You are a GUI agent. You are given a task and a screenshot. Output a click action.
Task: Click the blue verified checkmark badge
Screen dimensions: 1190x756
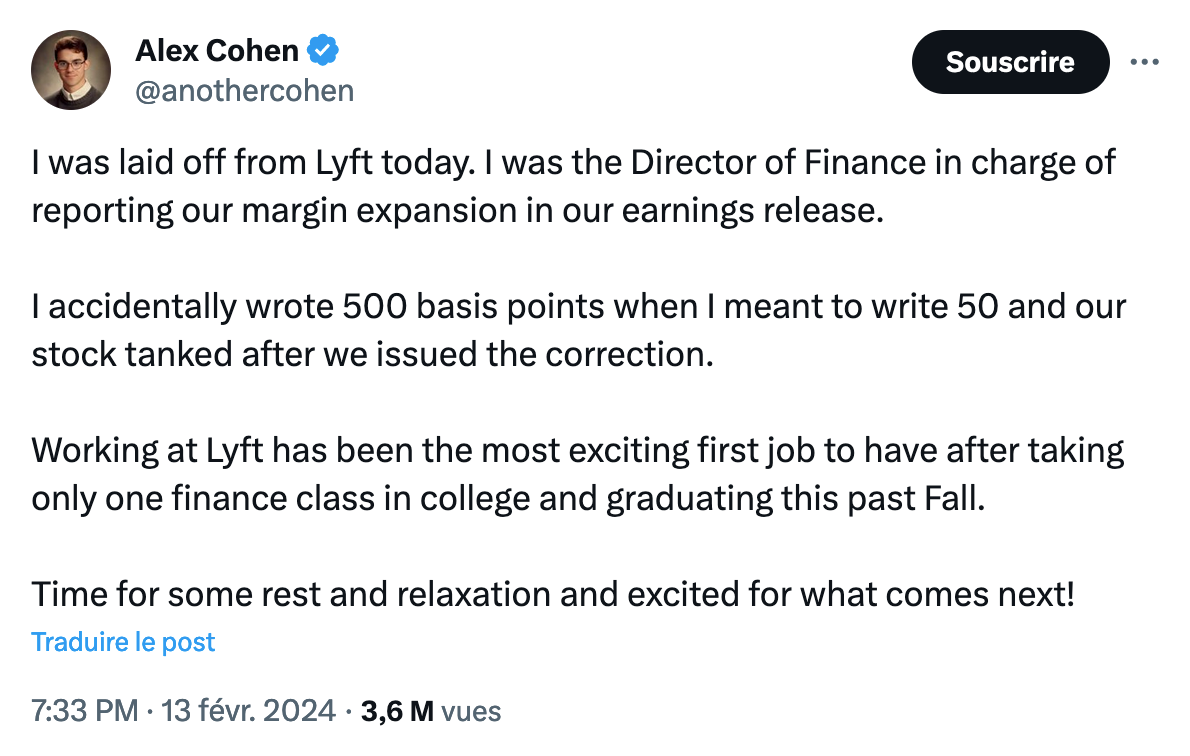click(x=323, y=50)
